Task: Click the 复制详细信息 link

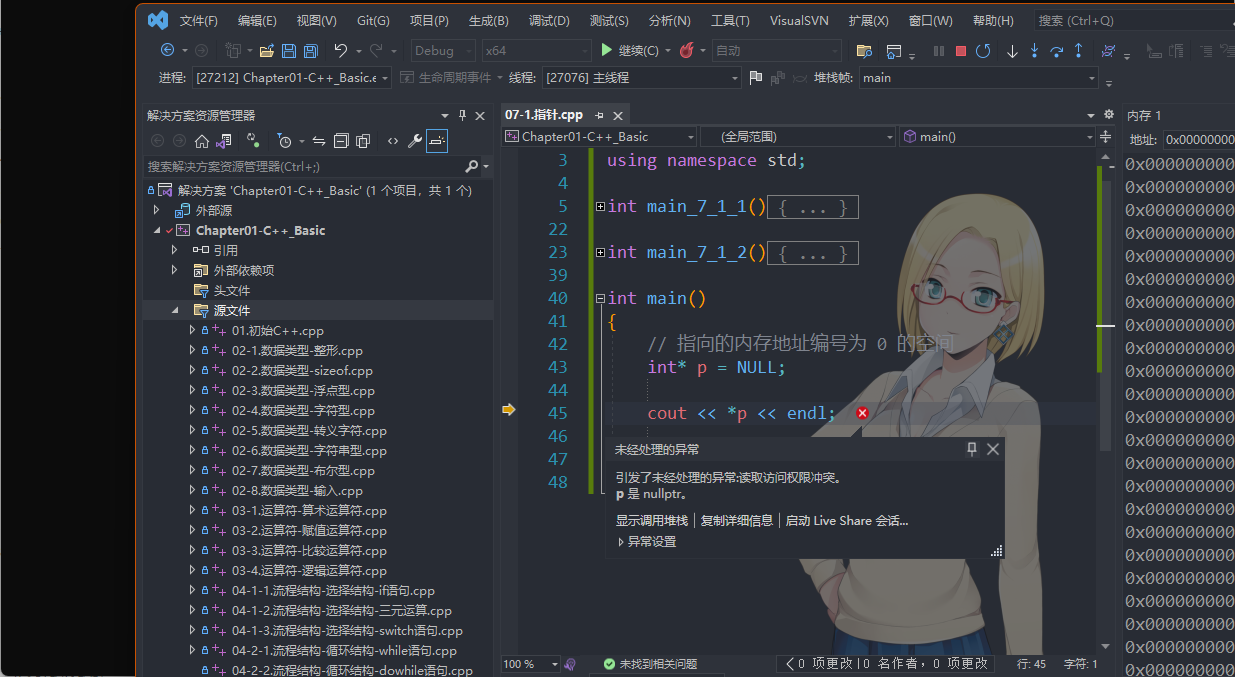Action: (736, 520)
